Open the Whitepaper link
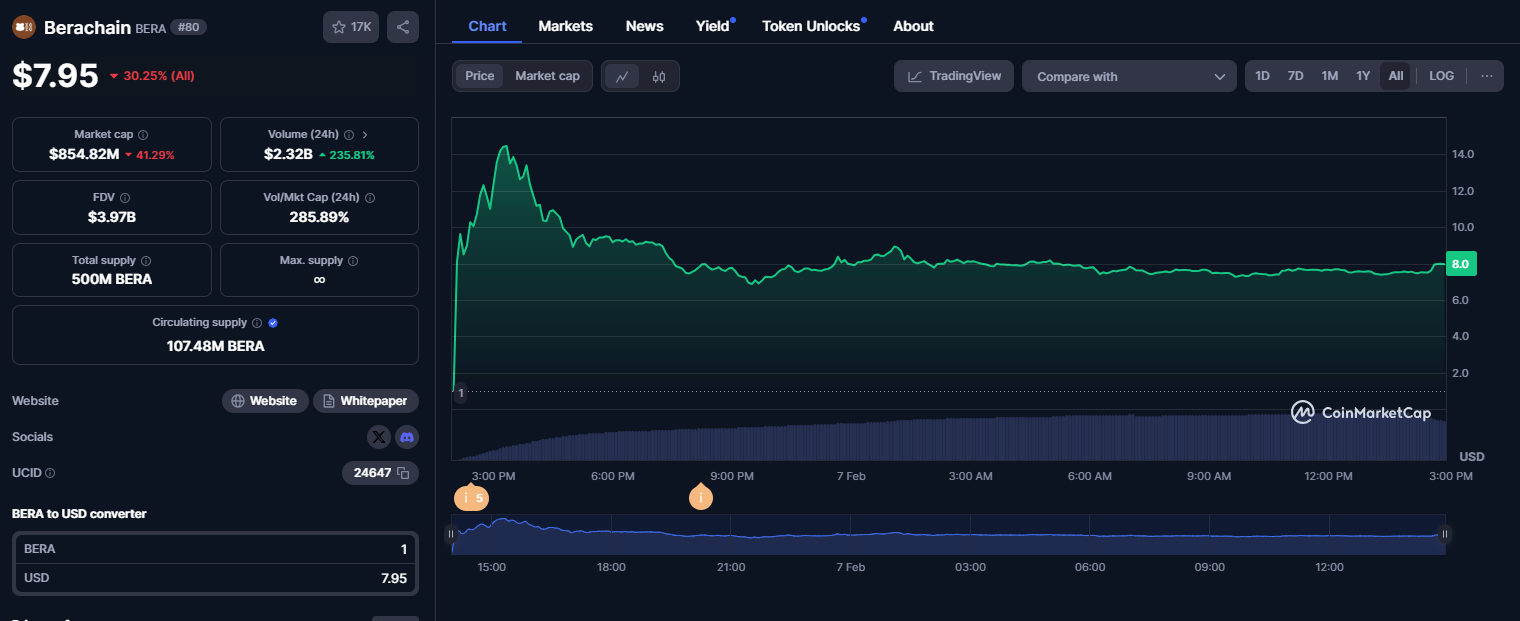This screenshot has width=1520, height=621. point(366,401)
